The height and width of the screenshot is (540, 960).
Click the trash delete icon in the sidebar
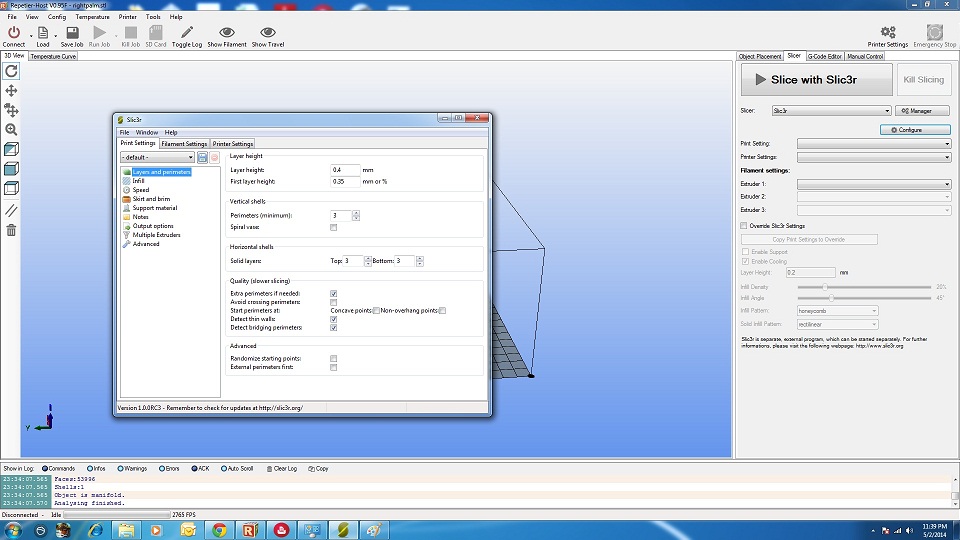(x=11, y=230)
